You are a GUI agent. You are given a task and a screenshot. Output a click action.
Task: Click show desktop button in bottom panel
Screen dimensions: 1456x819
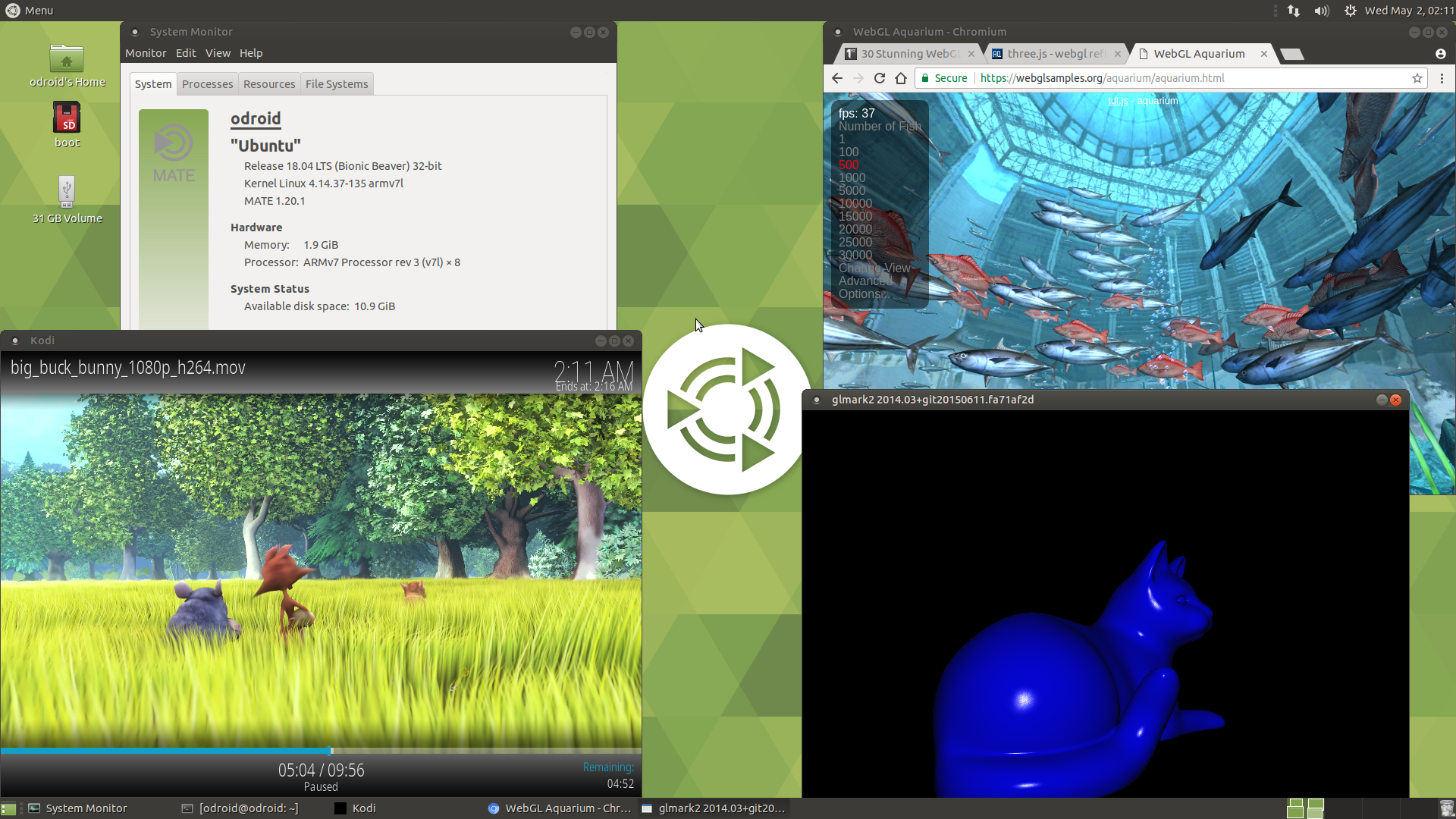pos(8,808)
